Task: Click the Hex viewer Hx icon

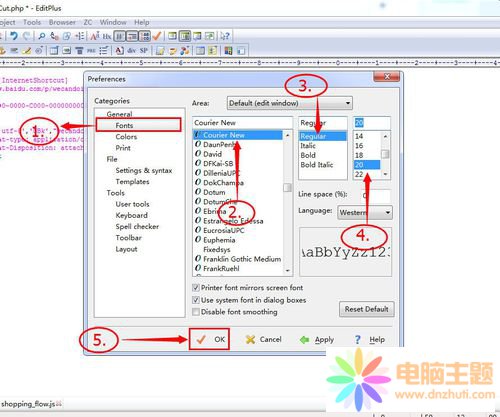Action: click(x=107, y=36)
